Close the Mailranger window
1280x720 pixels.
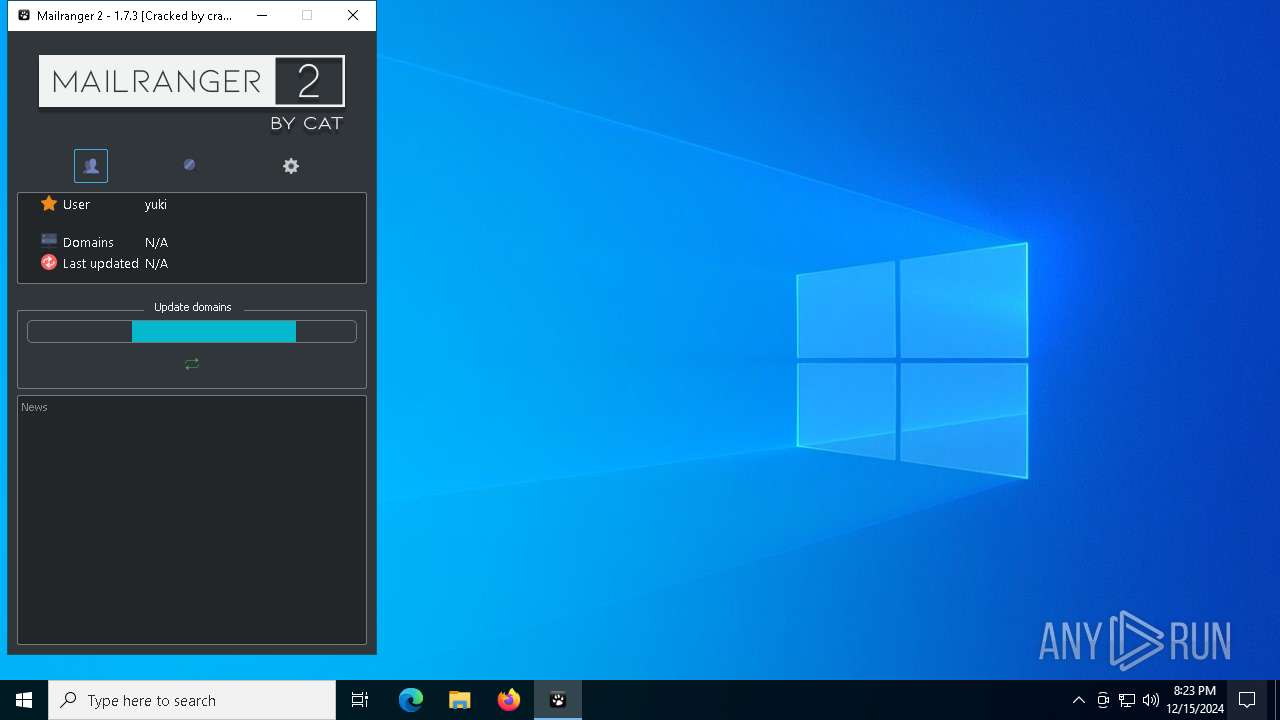point(353,16)
